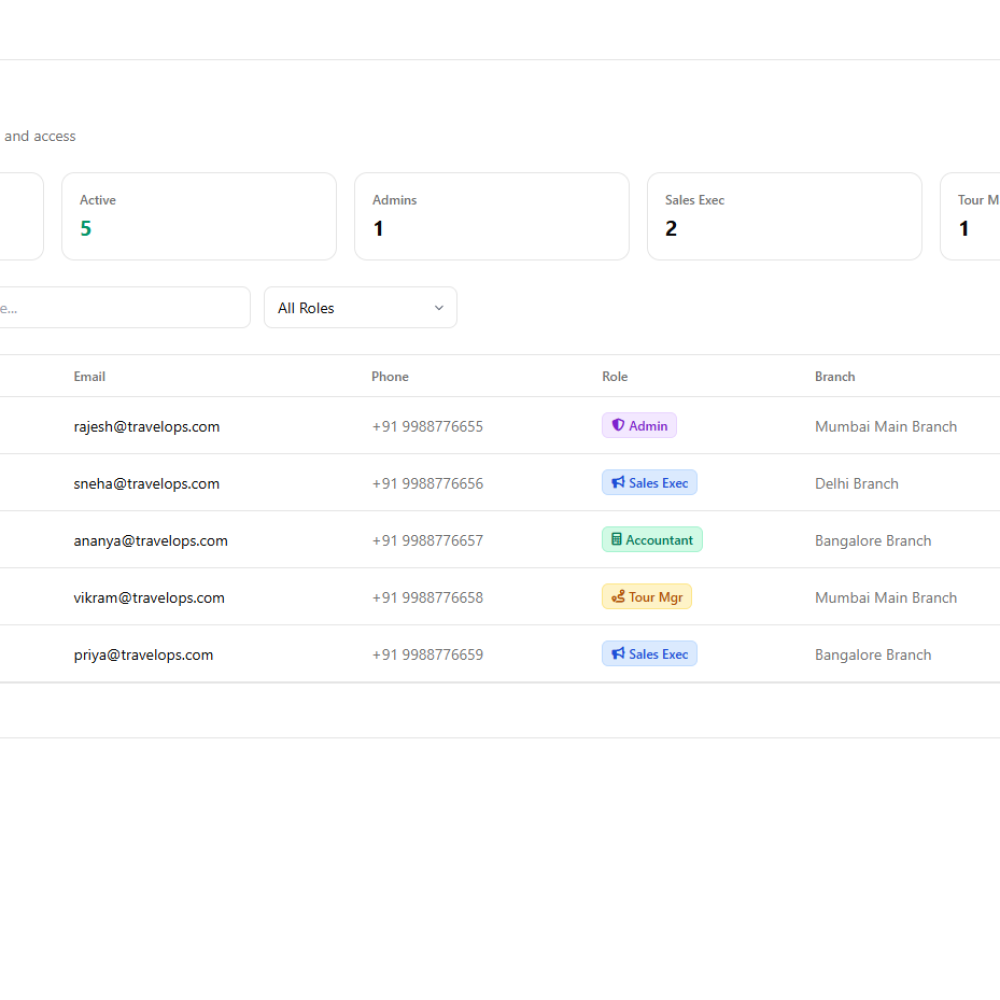Click the route icon in Tour Mgr badge

[618, 597]
